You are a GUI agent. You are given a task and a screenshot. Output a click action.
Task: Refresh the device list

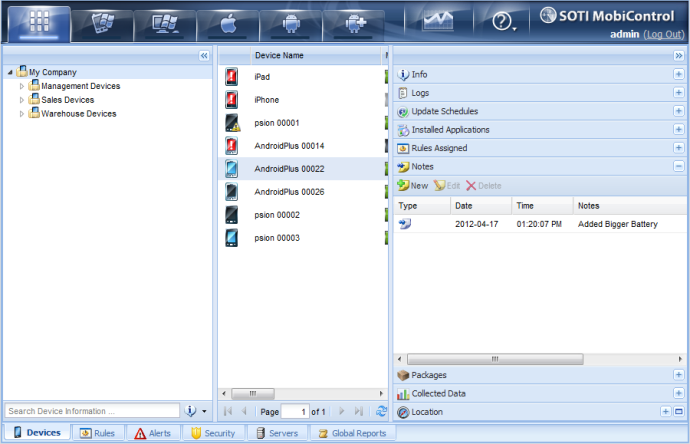pos(381,411)
